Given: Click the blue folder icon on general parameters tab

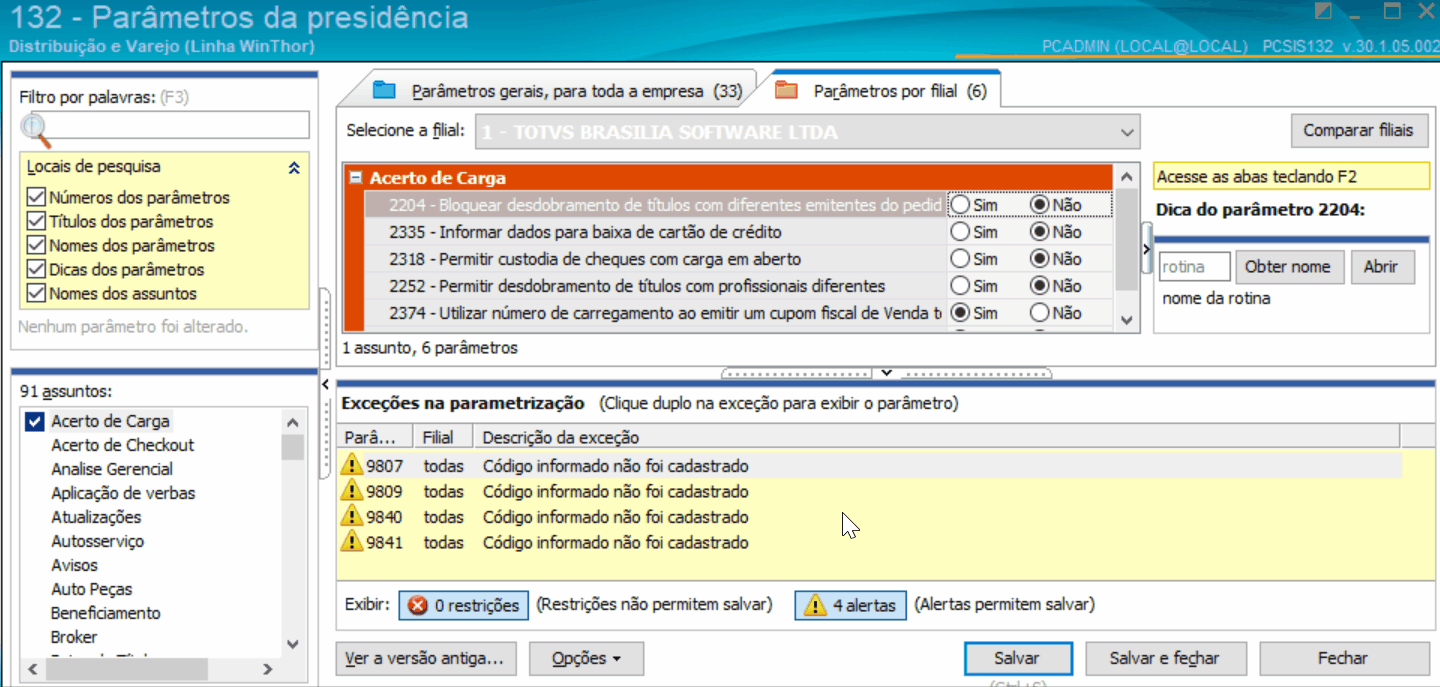Looking at the screenshot, I should coord(385,91).
